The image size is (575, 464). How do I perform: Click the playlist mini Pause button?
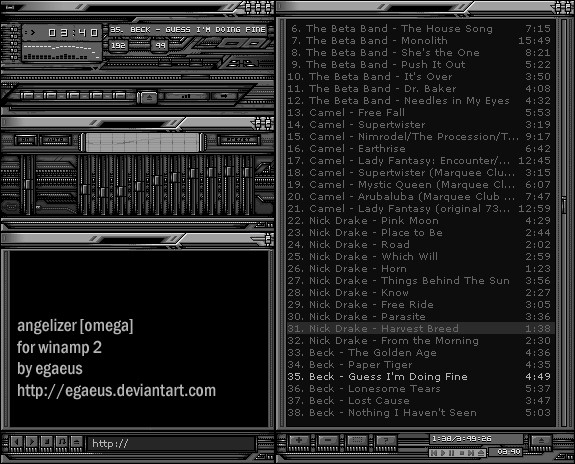(x=452, y=453)
